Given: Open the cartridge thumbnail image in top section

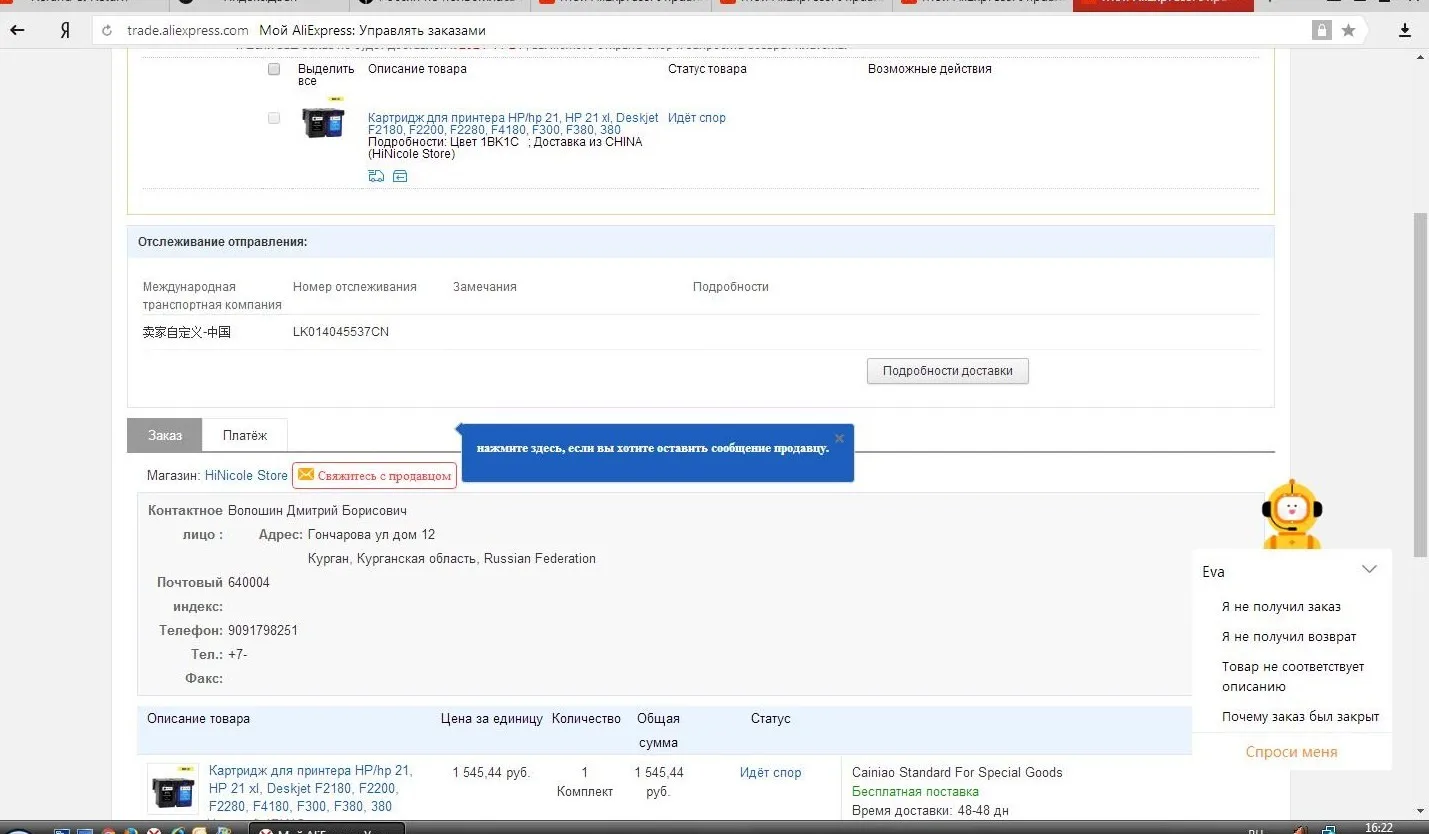Looking at the screenshot, I should [x=322, y=120].
